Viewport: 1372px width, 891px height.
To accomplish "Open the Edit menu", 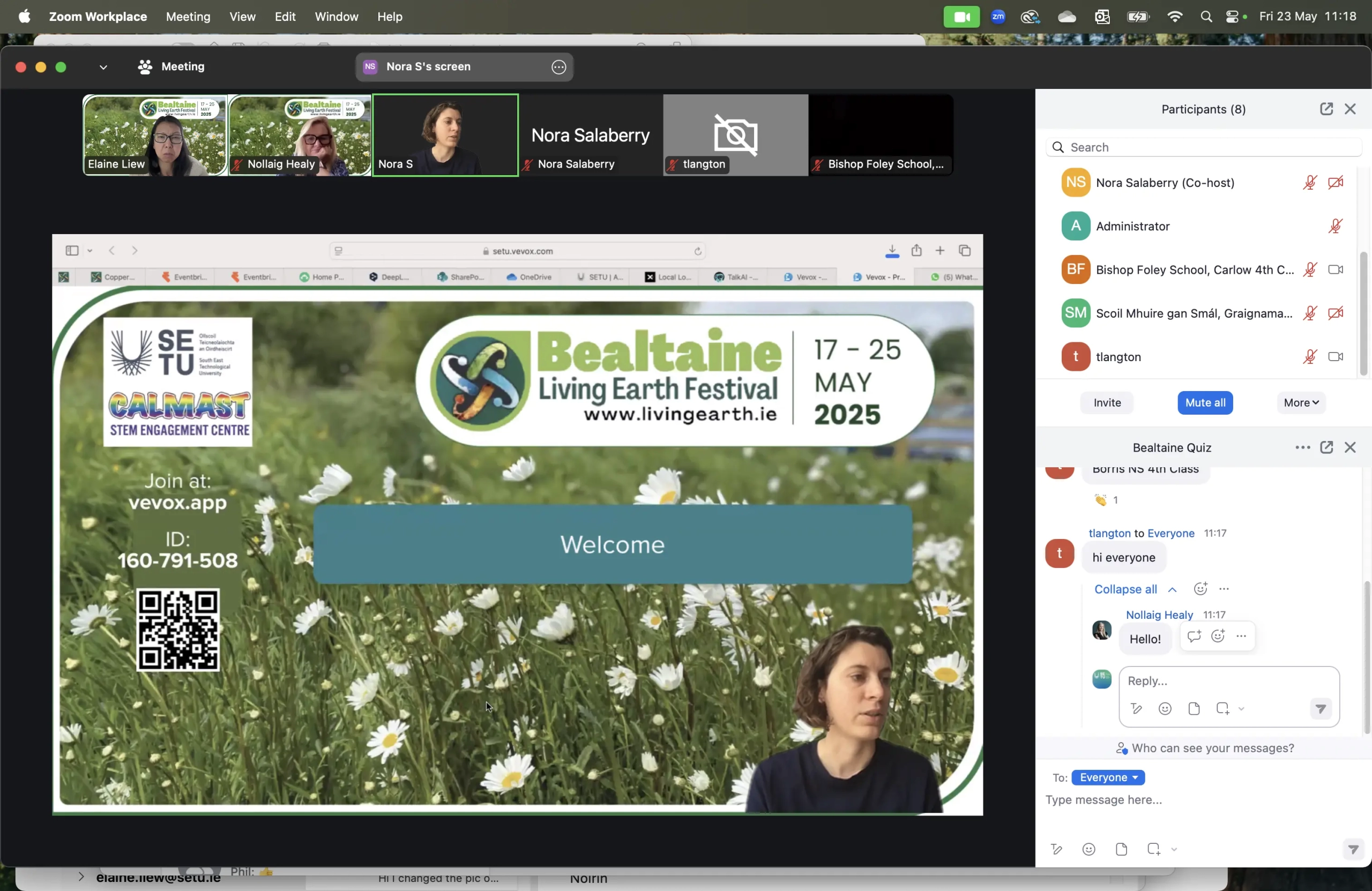I will (x=285, y=16).
